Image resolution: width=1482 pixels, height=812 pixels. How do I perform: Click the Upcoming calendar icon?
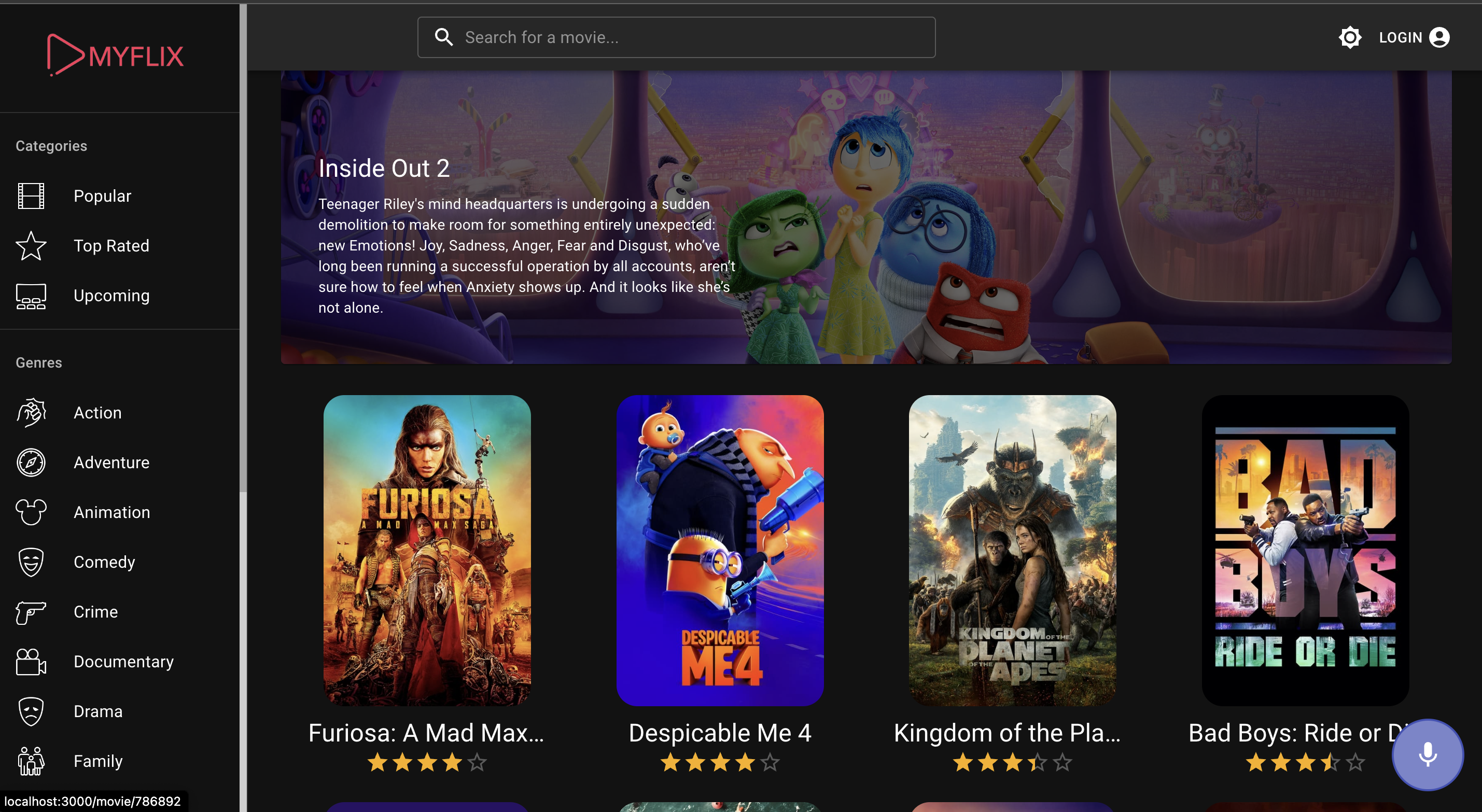coord(30,295)
